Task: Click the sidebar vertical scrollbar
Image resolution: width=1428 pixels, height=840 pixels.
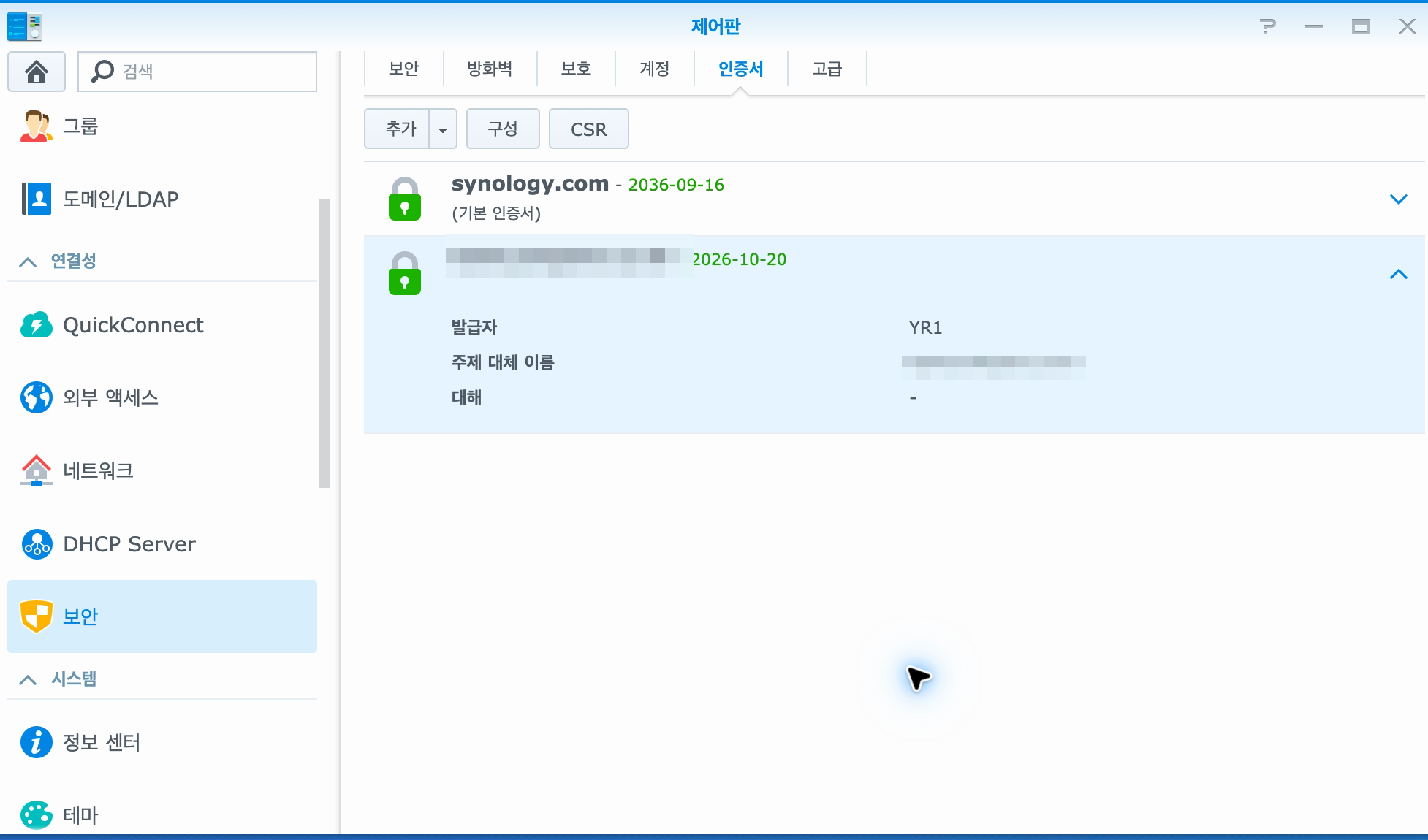Action: coord(324,342)
